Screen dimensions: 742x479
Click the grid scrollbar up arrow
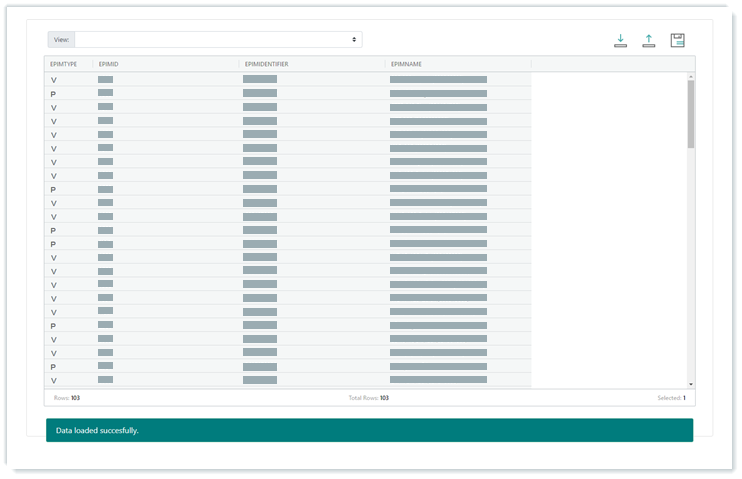pos(690,76)
